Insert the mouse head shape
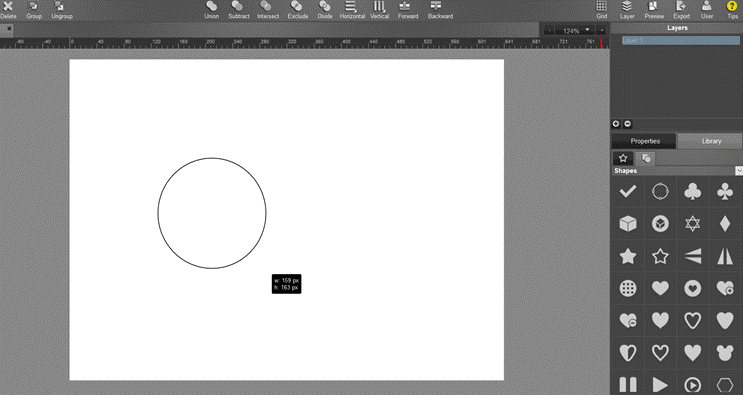Image resolution: width=743 pixels, height=395 pixels. [x=725, y=353]
